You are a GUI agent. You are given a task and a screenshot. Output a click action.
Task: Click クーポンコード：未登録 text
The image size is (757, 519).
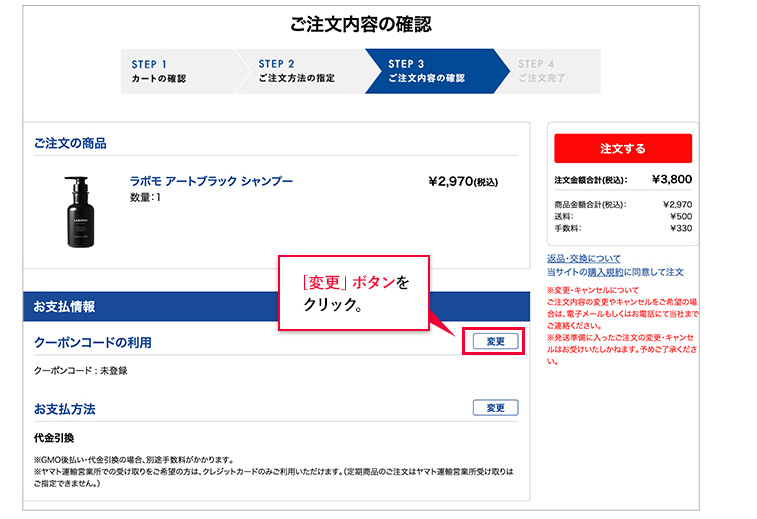pyautogui.click(x=81, y=370)
